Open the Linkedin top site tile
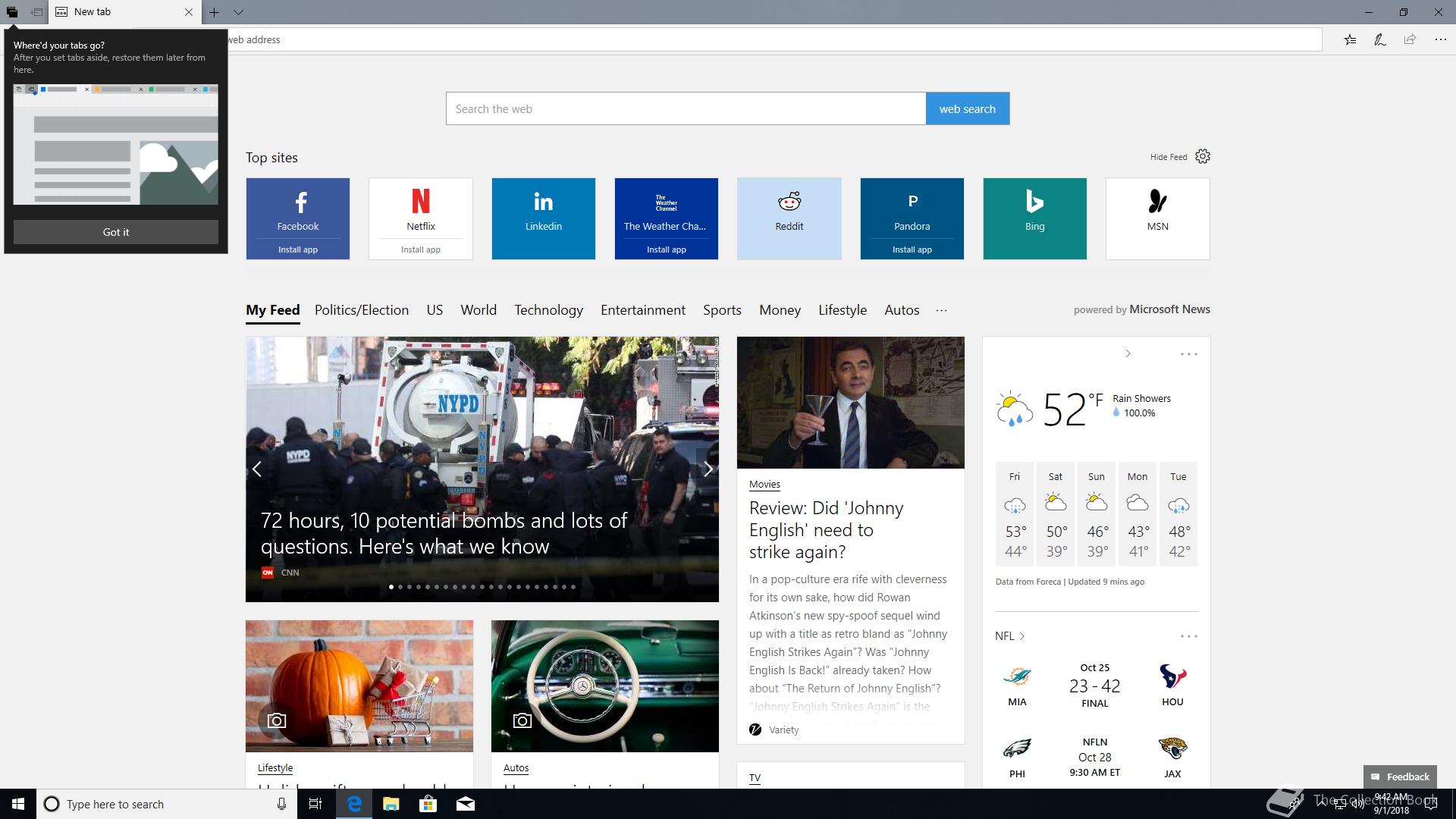Viewport: 1456px width, 819px height. [544, 218]
